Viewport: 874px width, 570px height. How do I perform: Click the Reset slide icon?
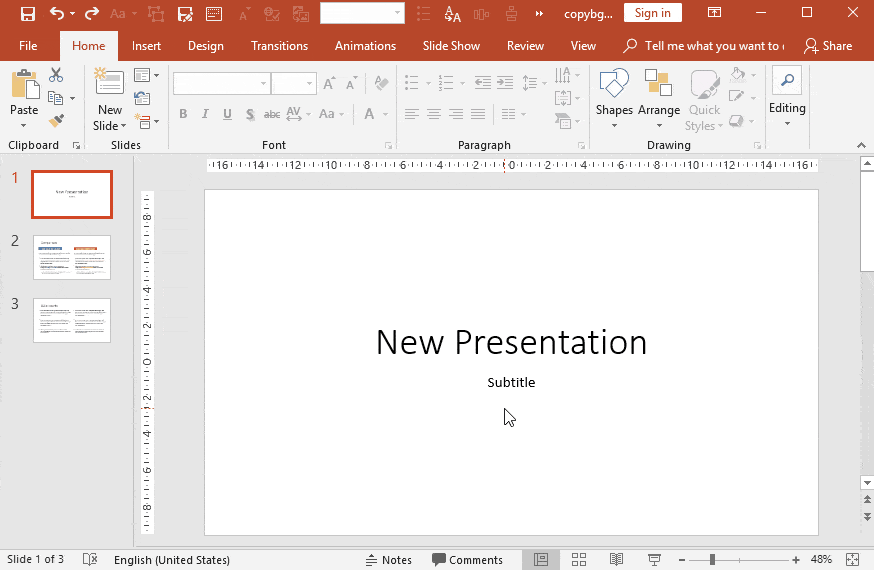click(142, 98)
